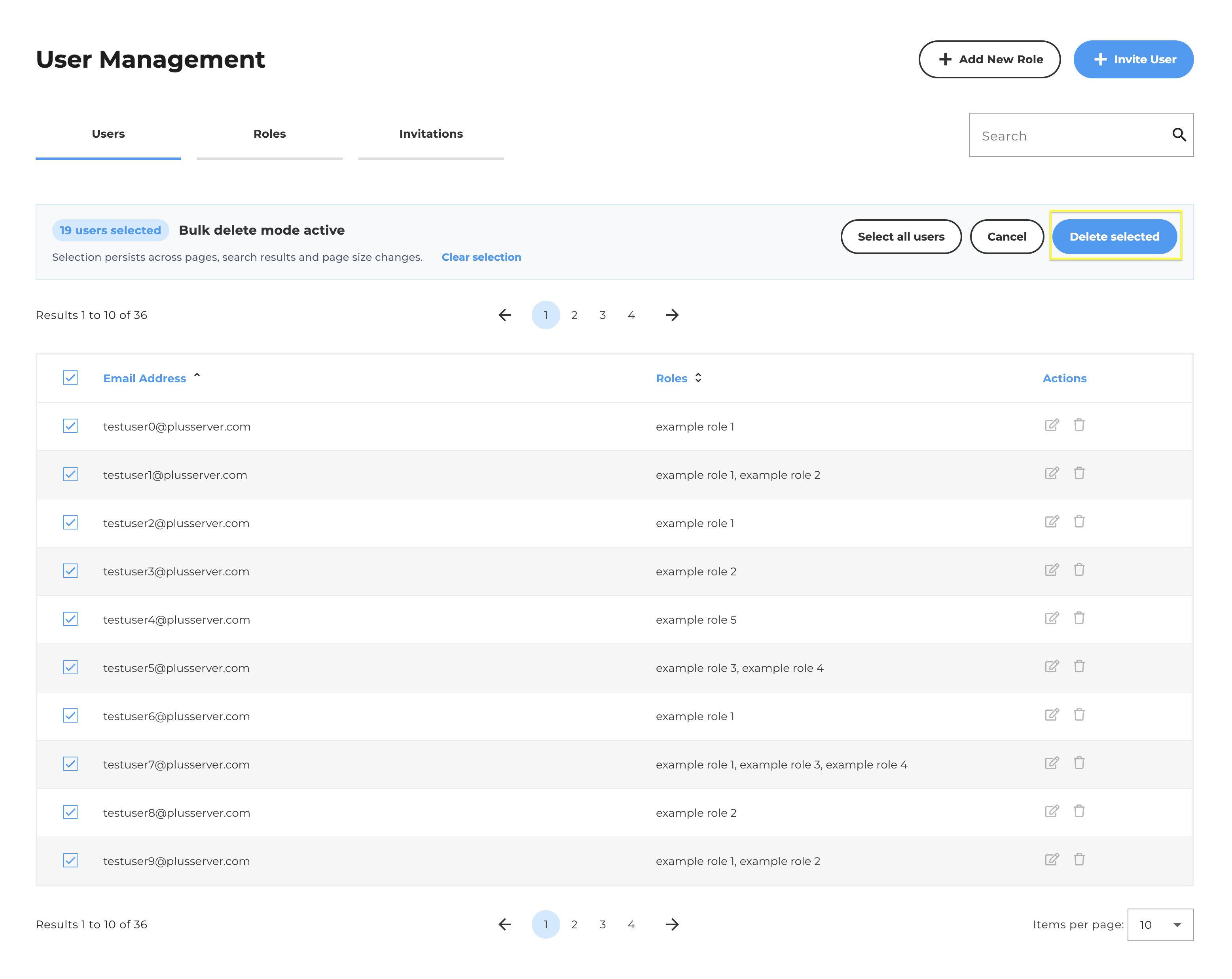
Task: Toggle the header select-all checkbox
Action: click(x=70, y=378)
